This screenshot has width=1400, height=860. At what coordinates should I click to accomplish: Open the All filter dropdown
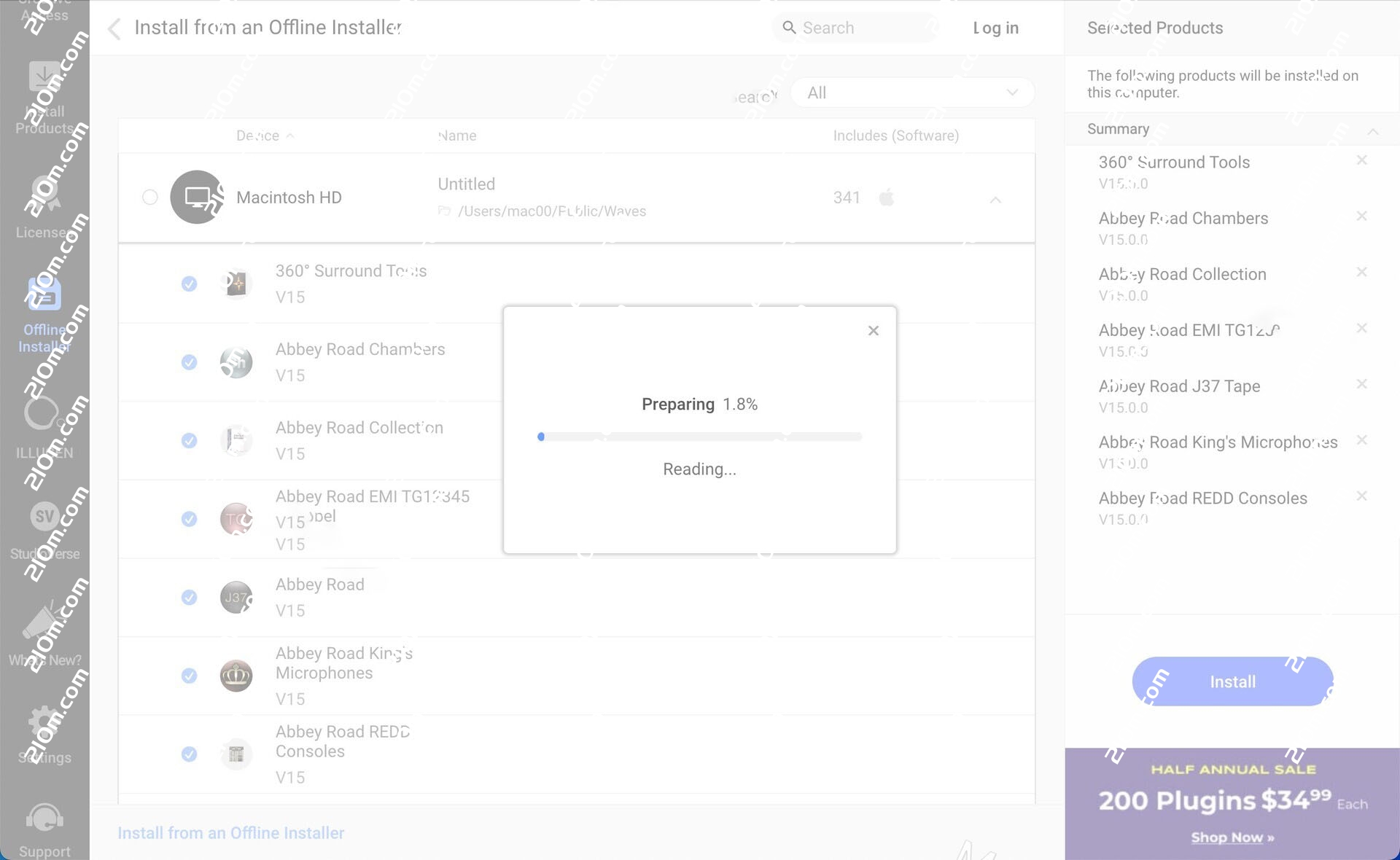point(911,93)
